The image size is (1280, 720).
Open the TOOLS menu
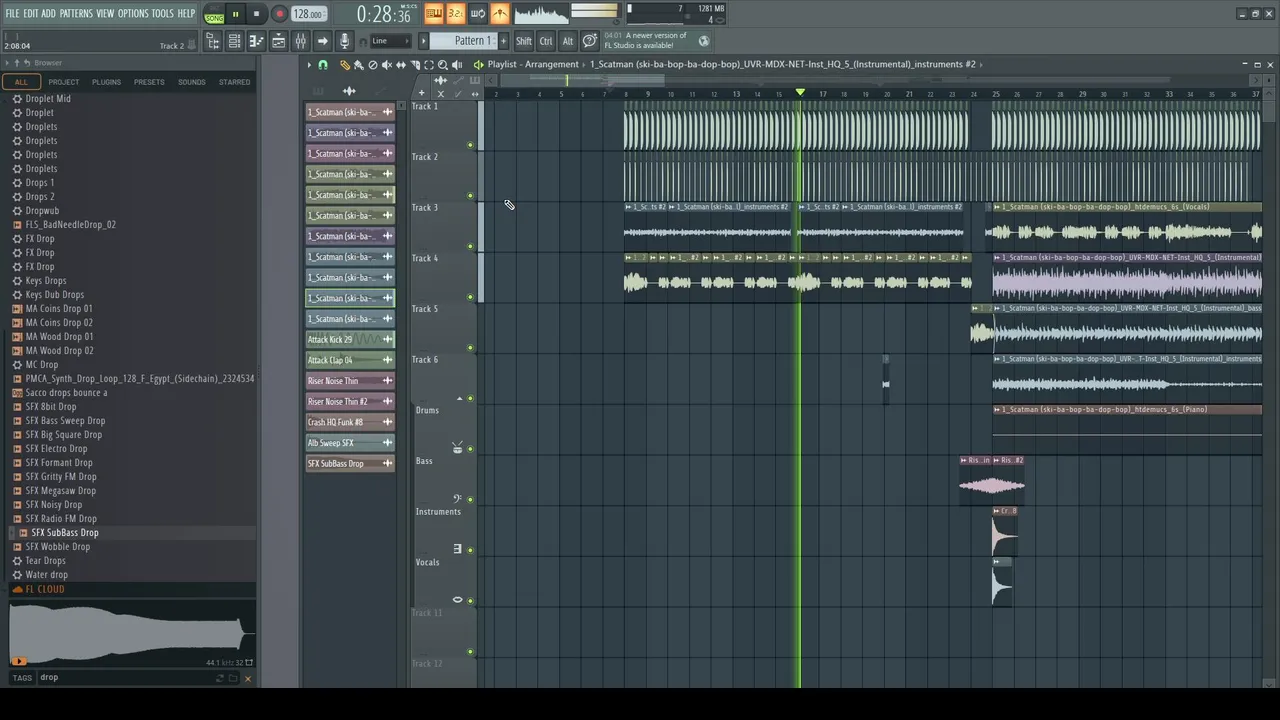point(162,14)
